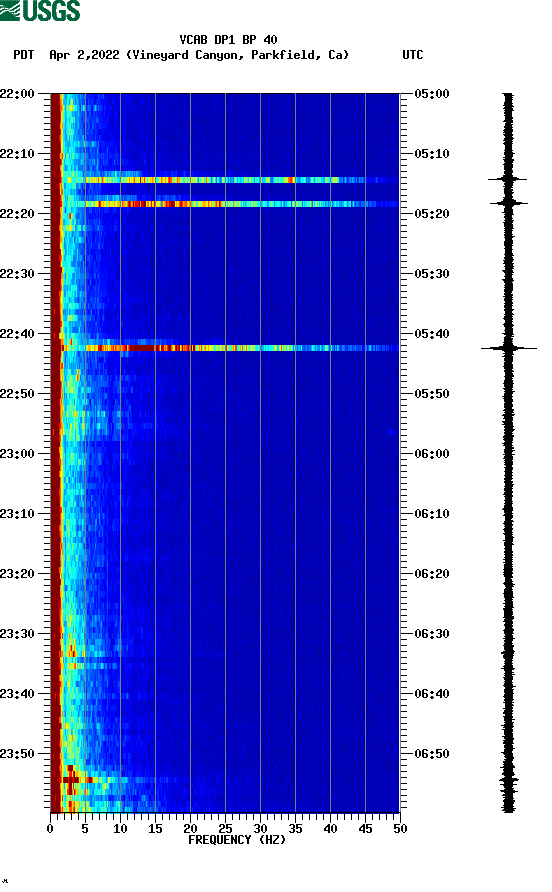Select the title 'VCAB DP1 BP 40'
This screenshot has width=552, height=892.
(x=228, y=40)
